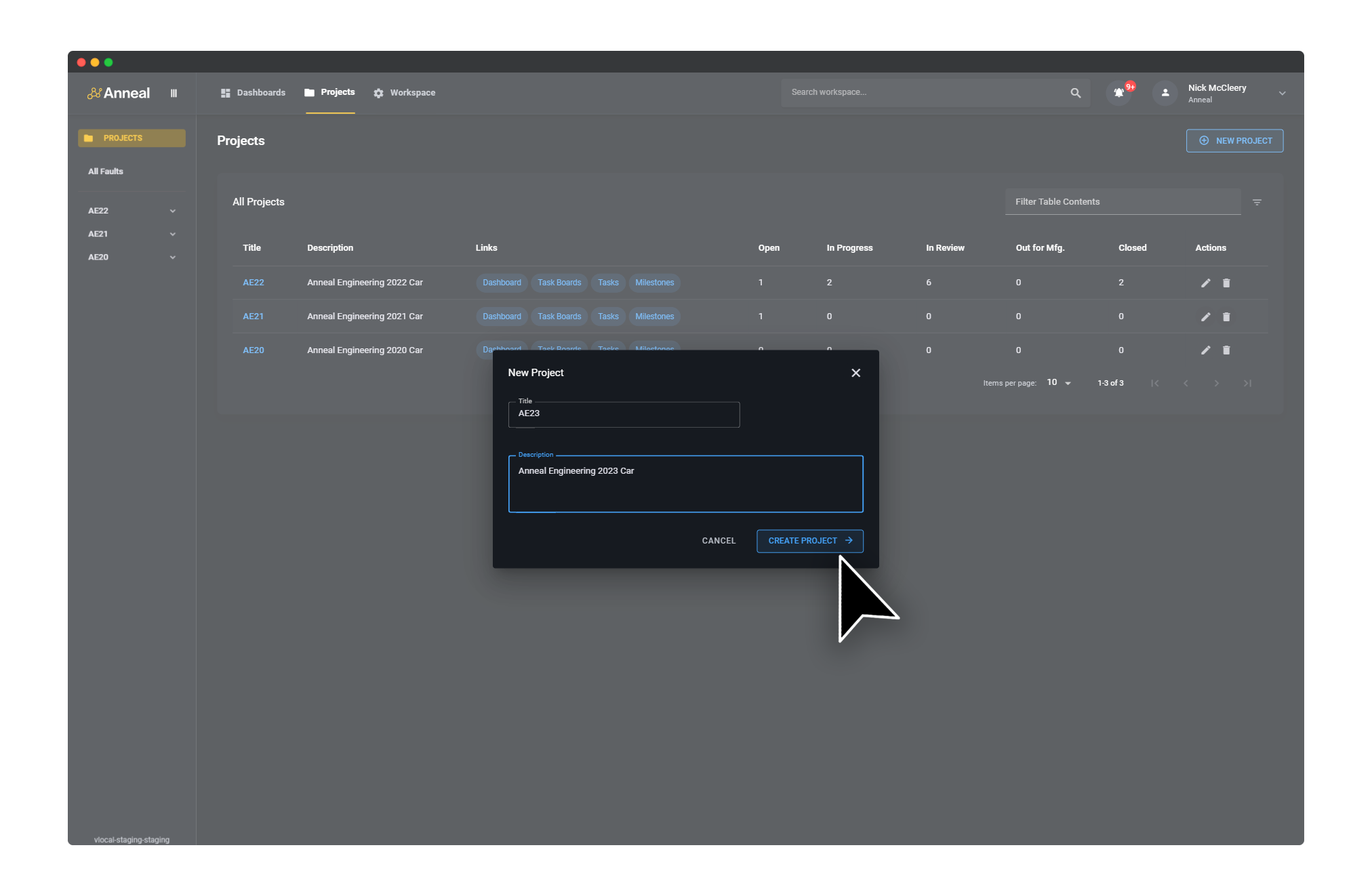
Task: Edit the AE20 project with pencil icon
Action: [x=1206, y=350]
